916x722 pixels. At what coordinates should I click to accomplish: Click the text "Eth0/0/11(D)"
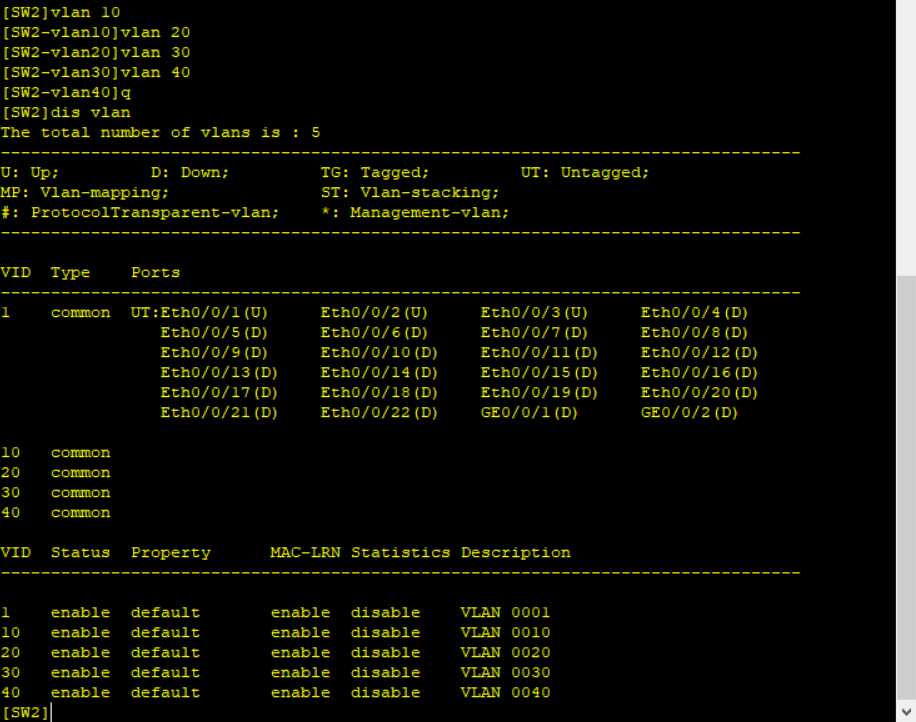point(539,353)
